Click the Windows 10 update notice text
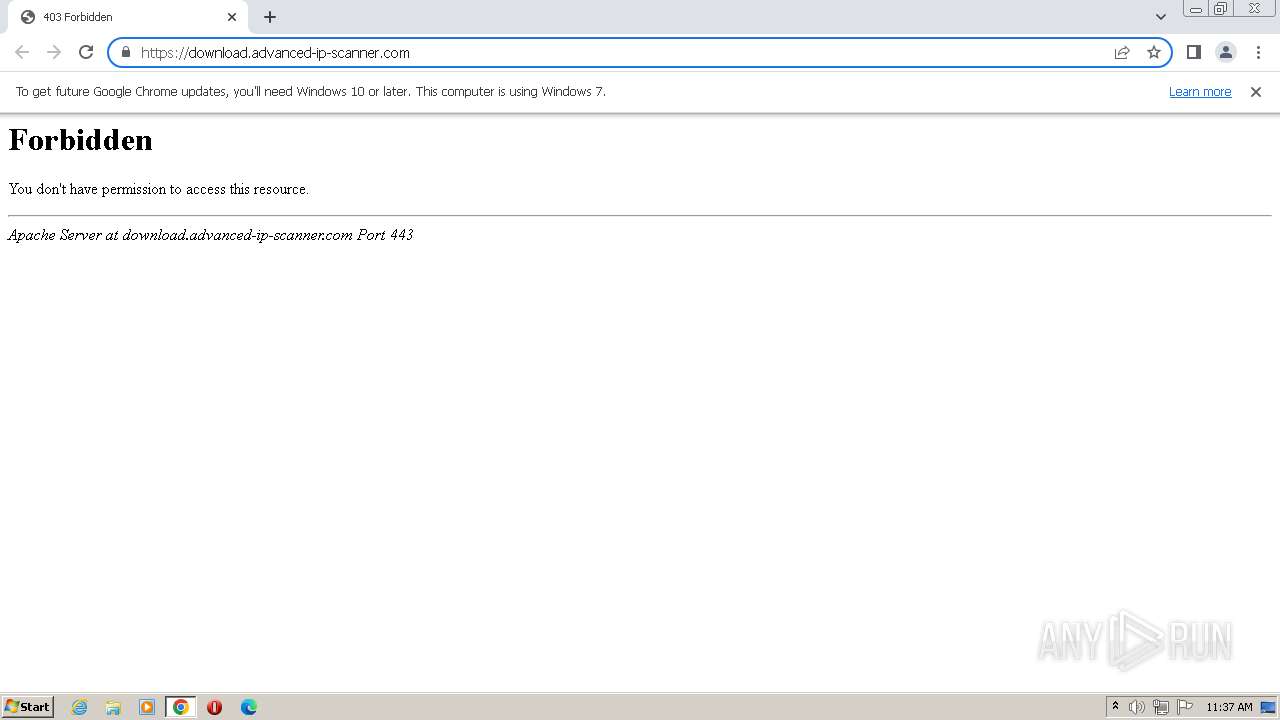1280x720 pixels. [311, 91]
